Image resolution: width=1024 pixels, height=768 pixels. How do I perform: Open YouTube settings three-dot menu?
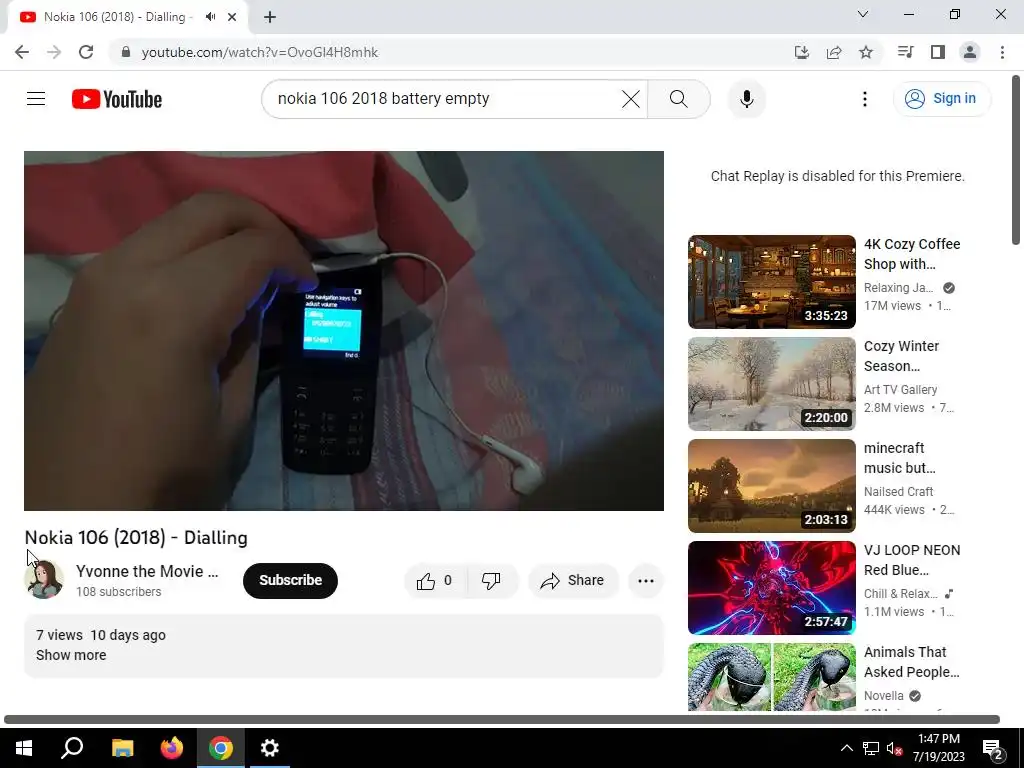(865, 99)
